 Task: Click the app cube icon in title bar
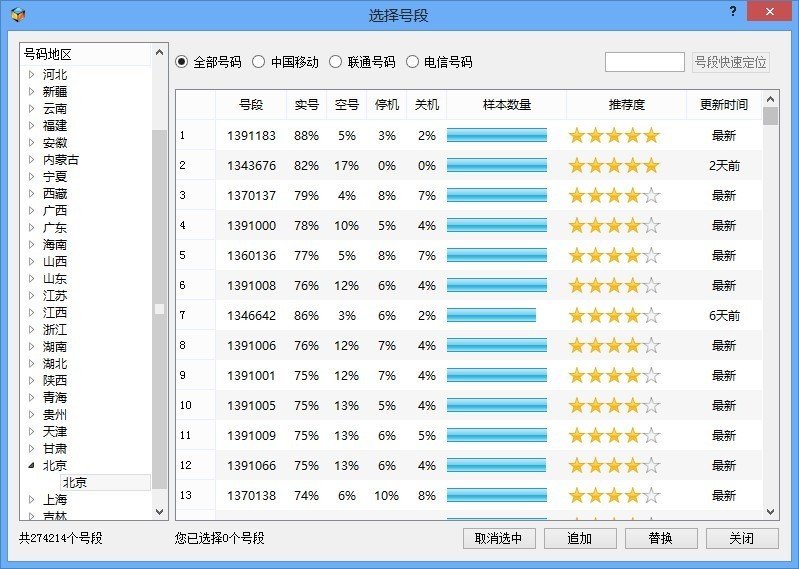click(x=18, y=14)
